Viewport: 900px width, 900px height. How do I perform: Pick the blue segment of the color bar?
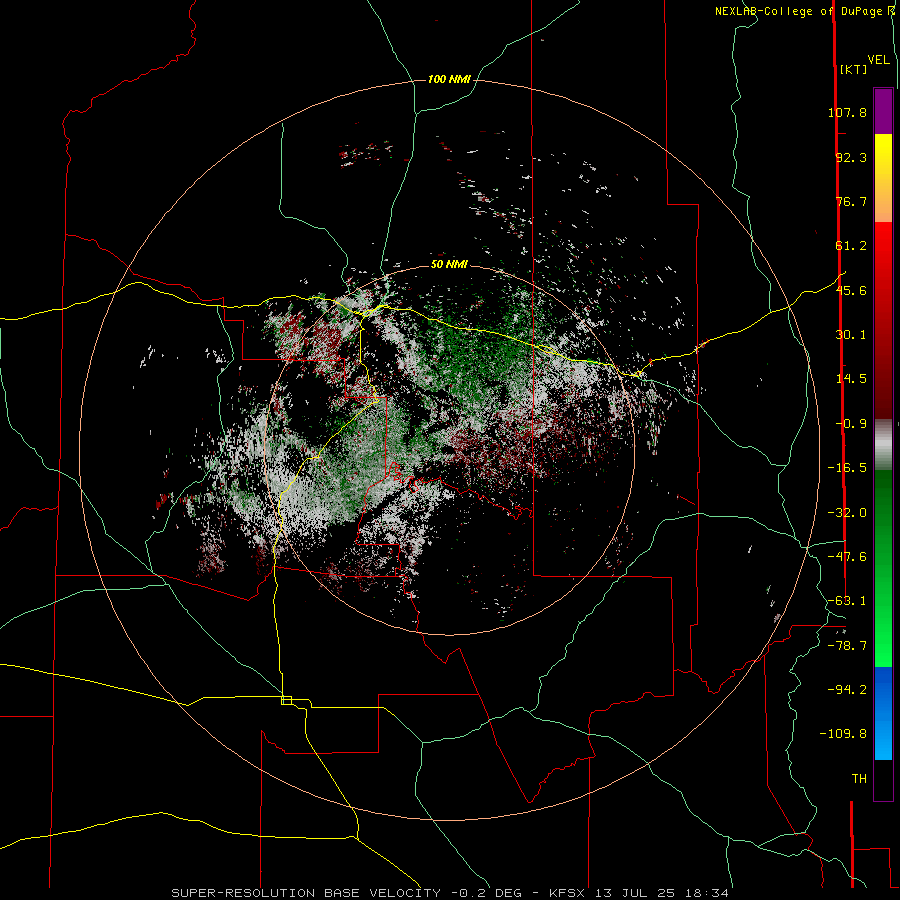coord(883,713)
